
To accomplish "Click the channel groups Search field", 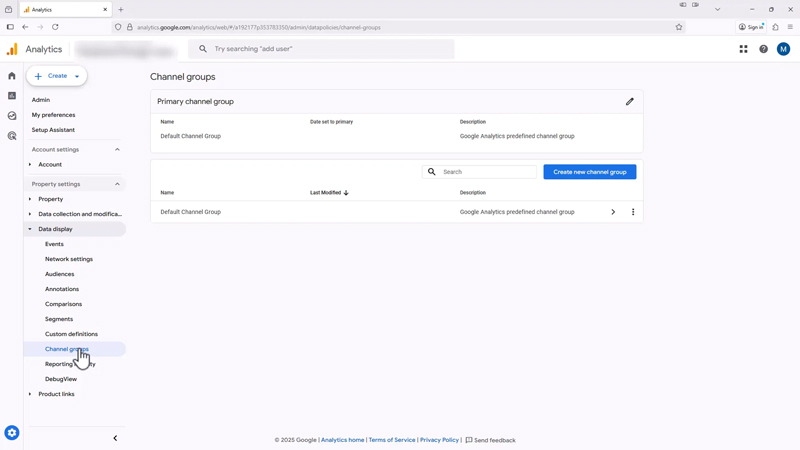I will 486,172.
